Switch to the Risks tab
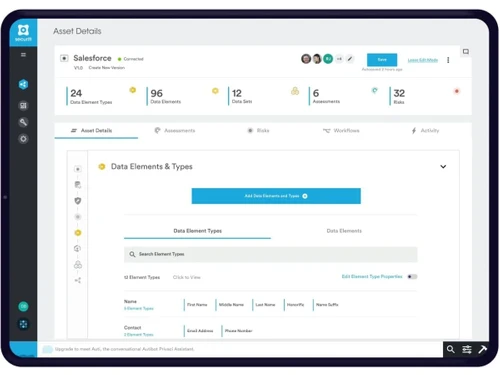Screen dimensions: 500x375 [258, 130]
